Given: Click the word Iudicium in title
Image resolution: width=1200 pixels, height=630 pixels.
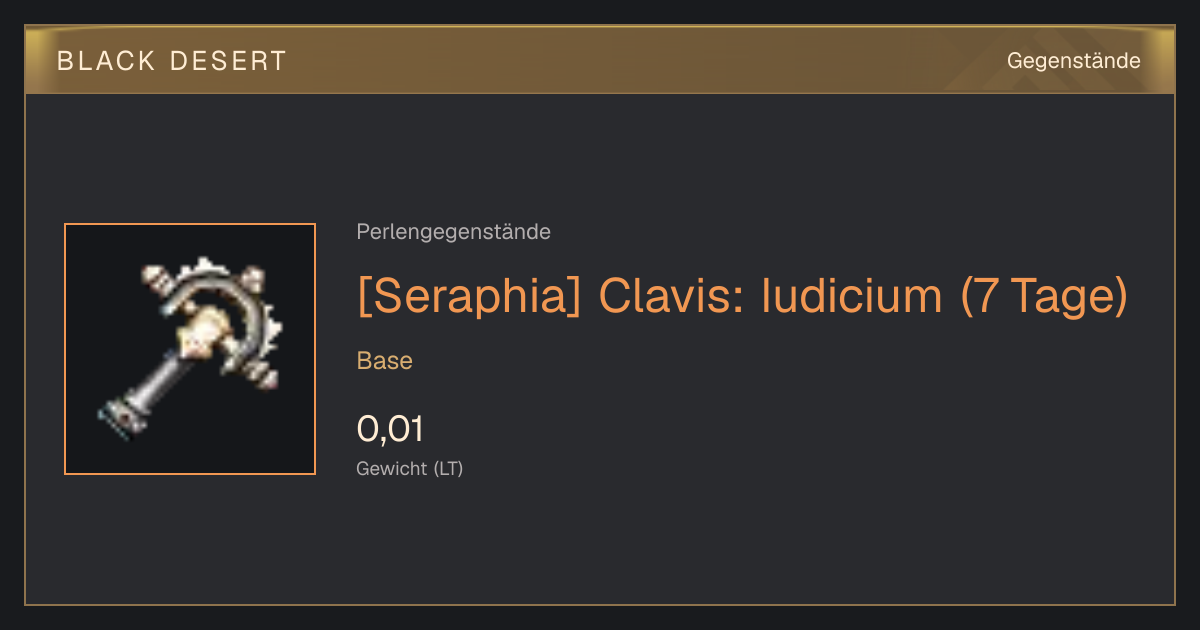Looking at the screenshot, I should click(x=853, y=295).
